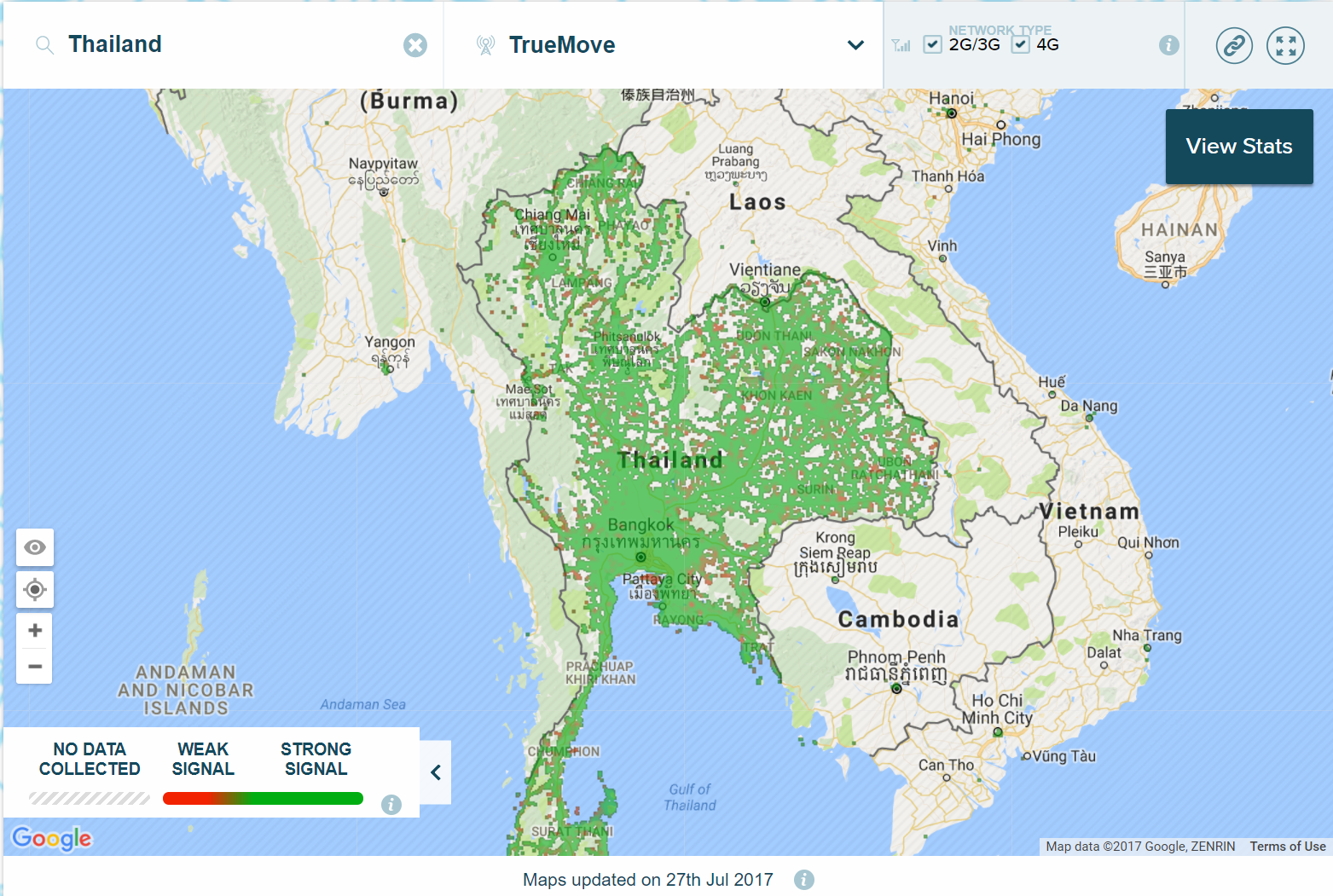Click the STRONG SIGNAL legend label

coord(316,759)
